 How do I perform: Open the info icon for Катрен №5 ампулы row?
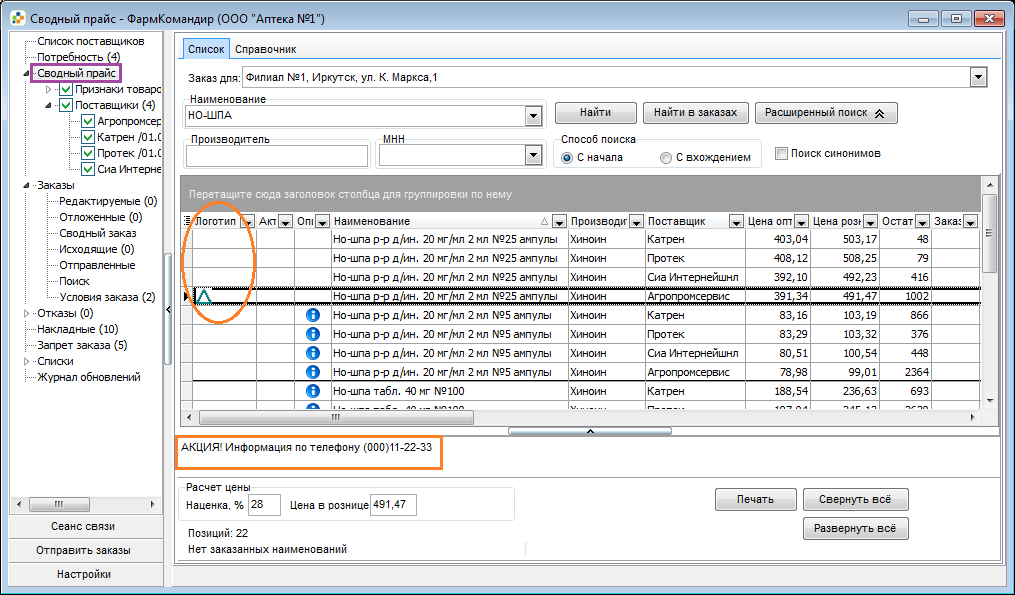[313, 315]
